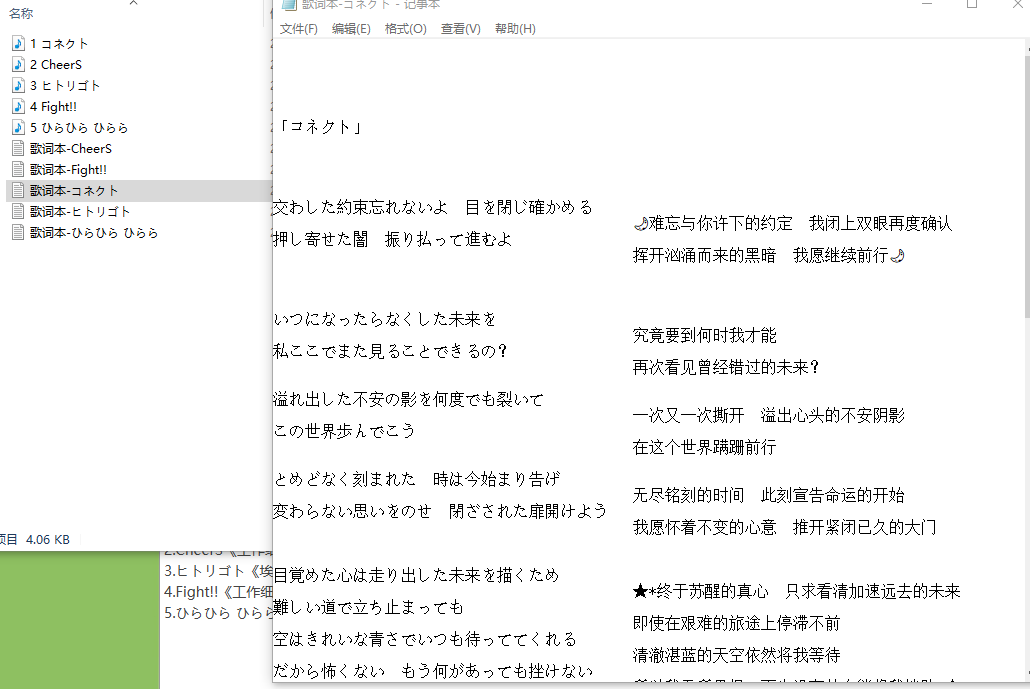Maximize the Notepad window
The width and height of the screenshot is (1030, 689).
pos(972,5)
